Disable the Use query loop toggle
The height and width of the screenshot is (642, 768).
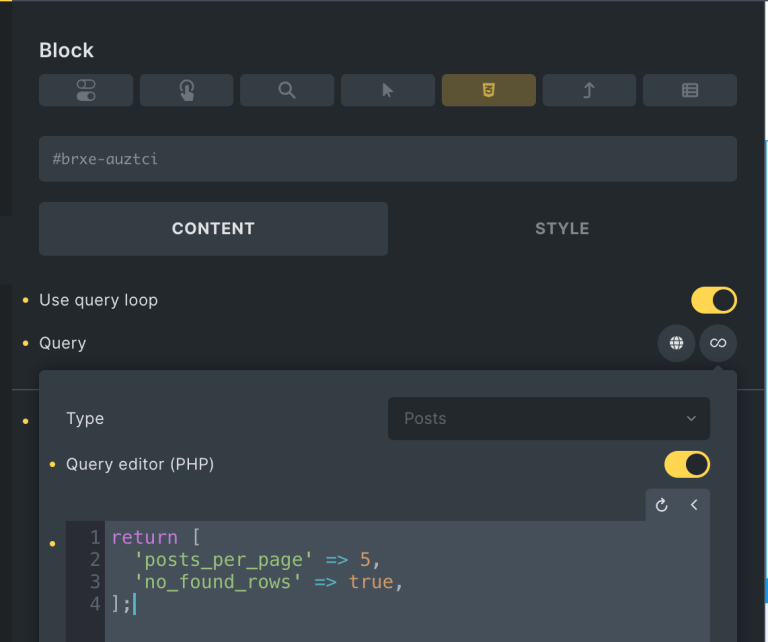[714, 300]
